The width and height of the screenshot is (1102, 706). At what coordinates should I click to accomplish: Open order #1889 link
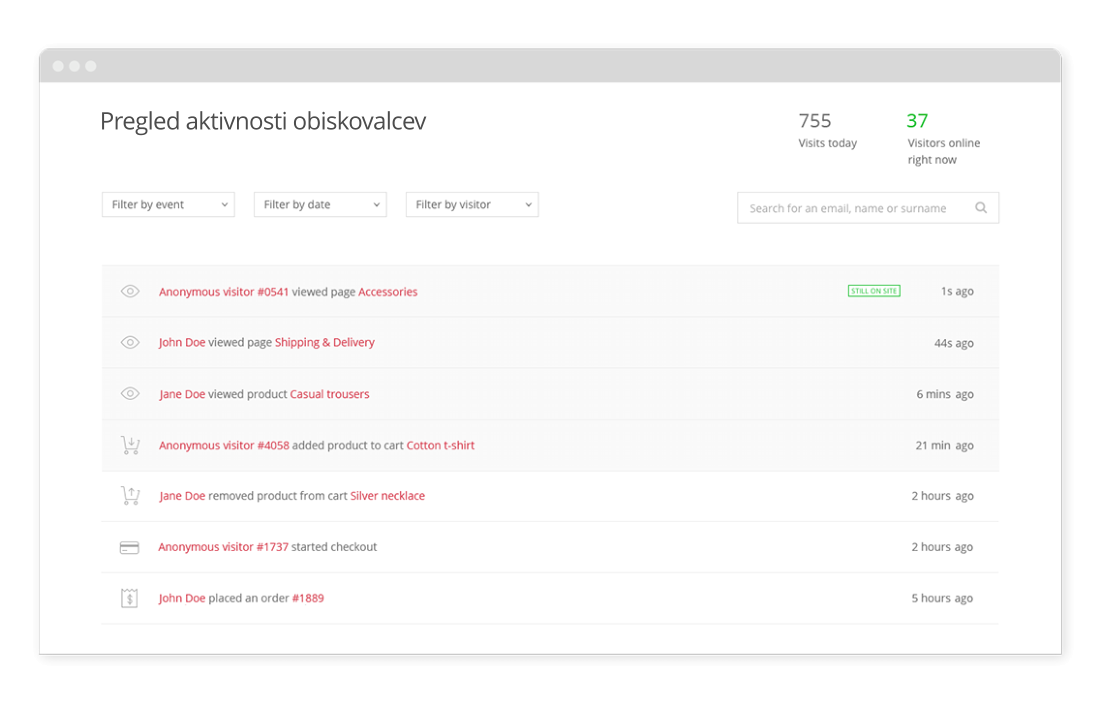308,598
